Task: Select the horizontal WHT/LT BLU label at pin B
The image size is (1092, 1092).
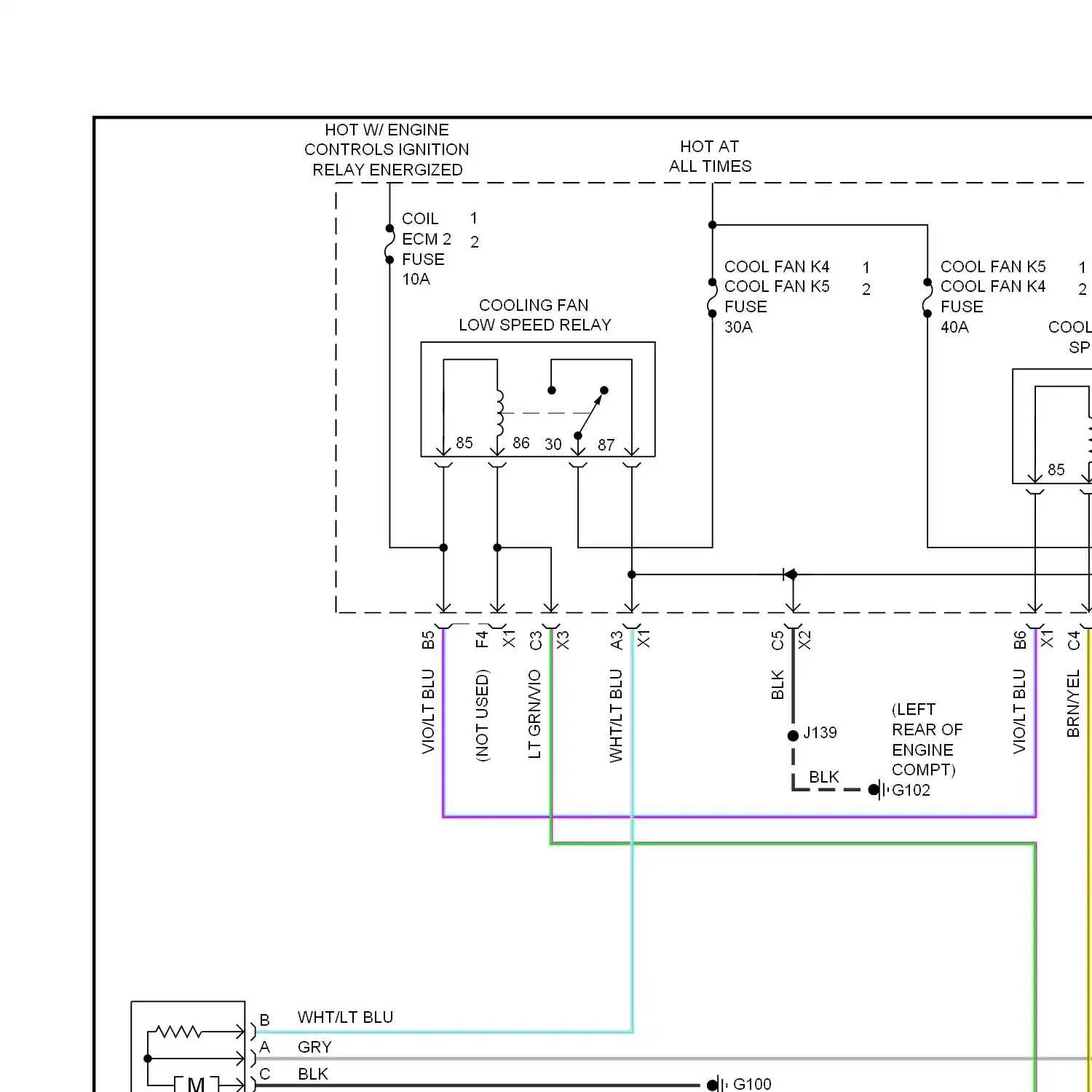Action: click(345, 1018)
